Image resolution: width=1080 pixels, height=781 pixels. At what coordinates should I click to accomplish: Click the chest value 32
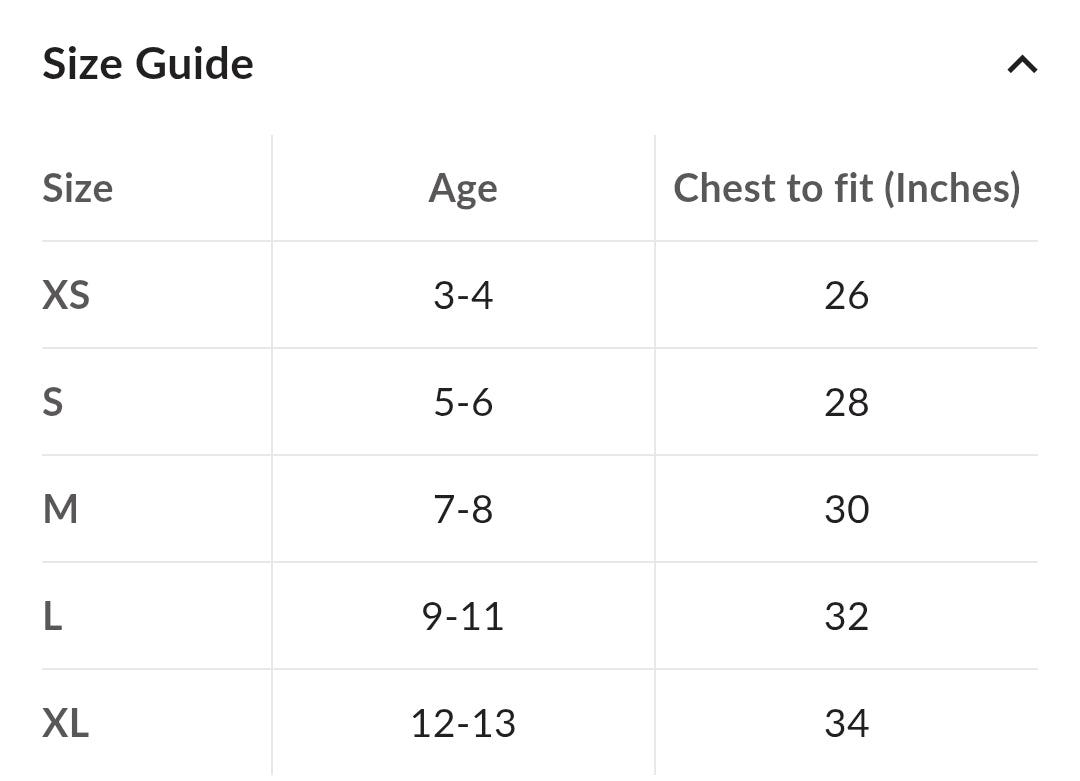(x=847, y=616)
